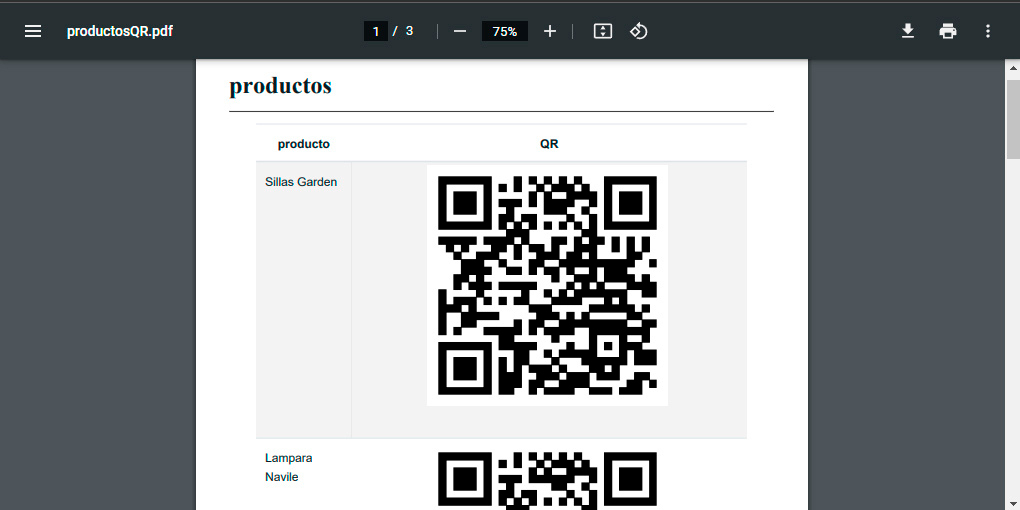Click the scrollbar up arrow
The width and height of the screenshot is (1020, 510).
1013,68
